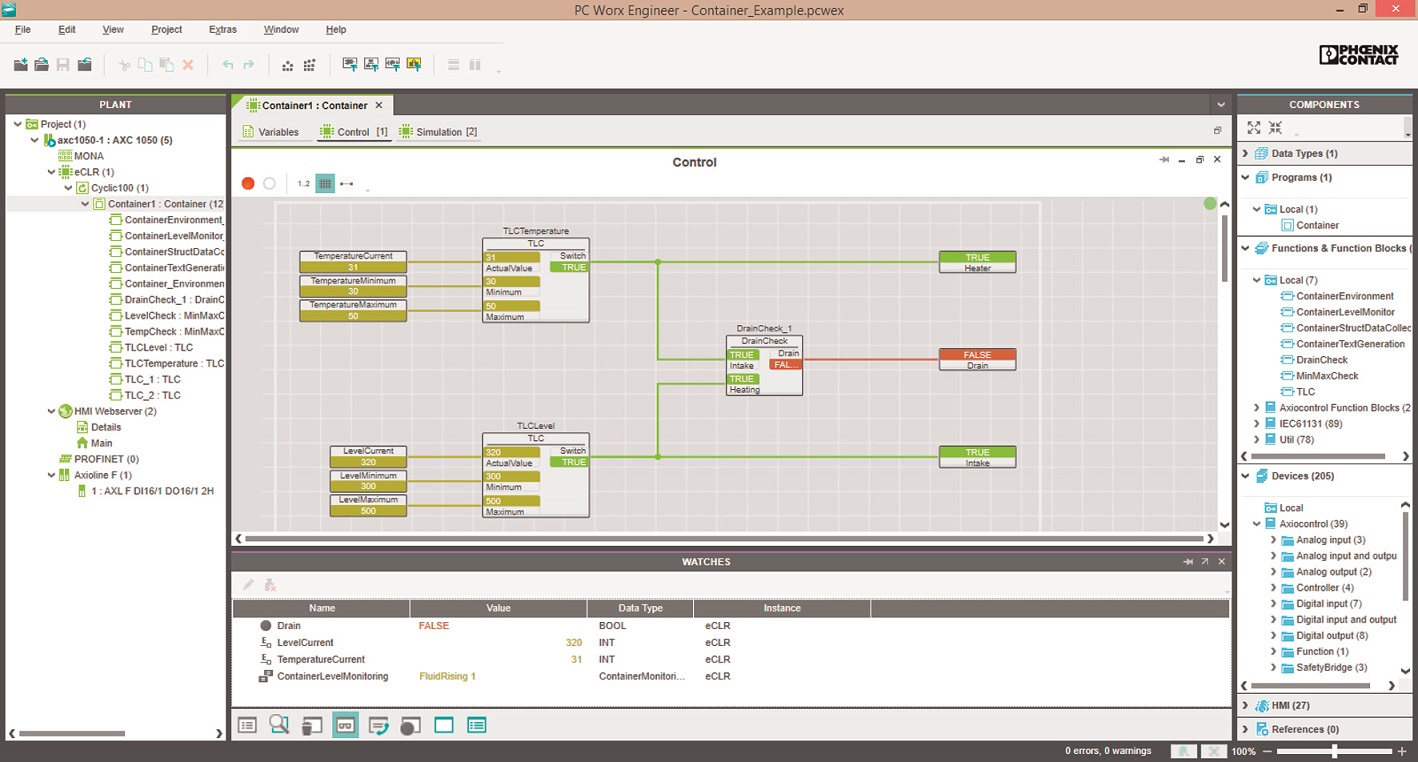This screenshot has width=1418, height=762.
Task: Click the 0 errors, 0 warnings status text
Action: click(1108, 751)
